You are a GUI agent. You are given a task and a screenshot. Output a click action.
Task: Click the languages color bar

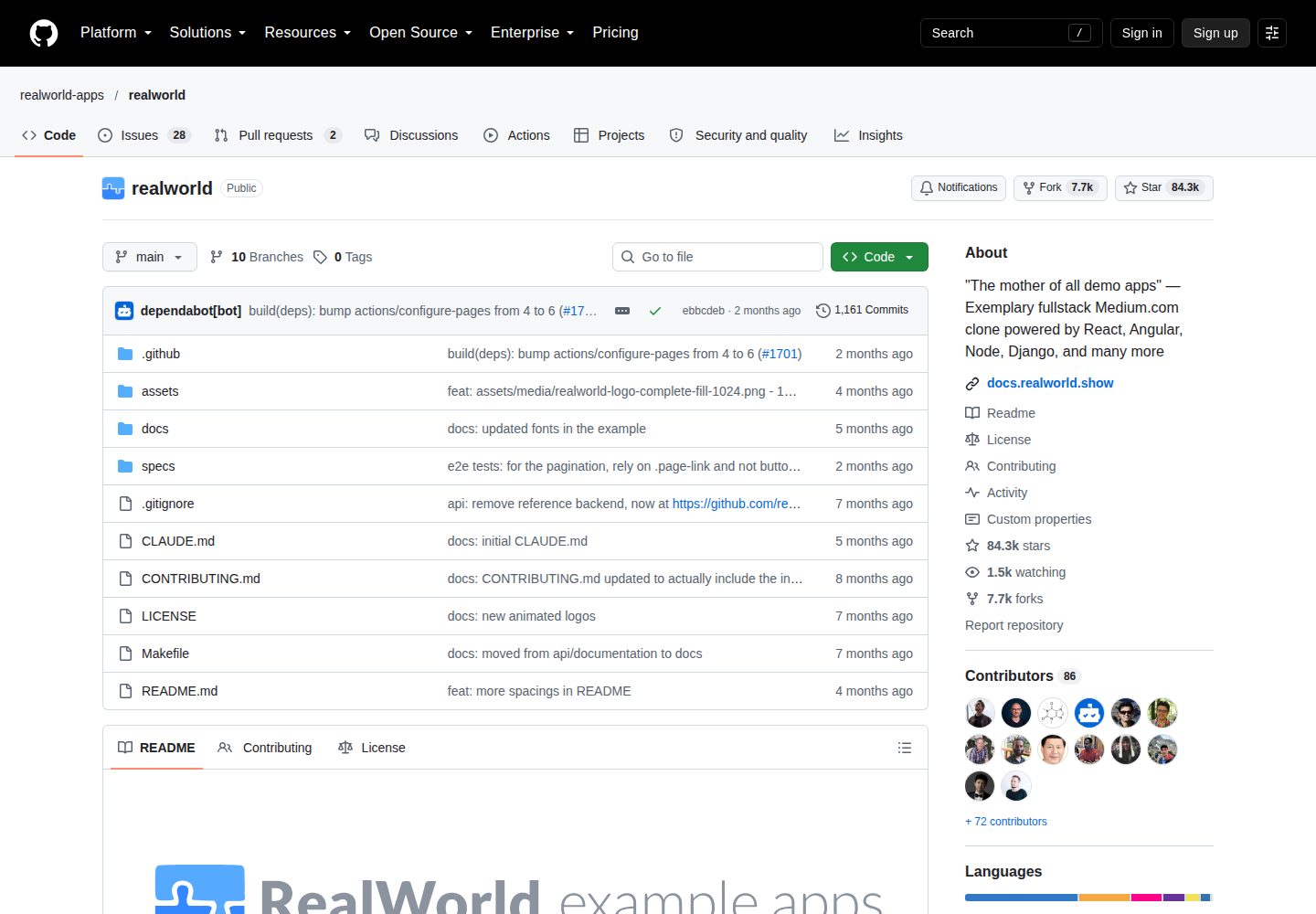pos(1088,898)
